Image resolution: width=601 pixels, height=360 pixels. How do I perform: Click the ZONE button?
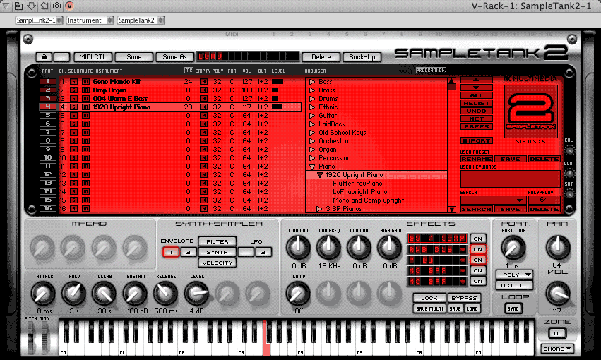click(556, 333)
